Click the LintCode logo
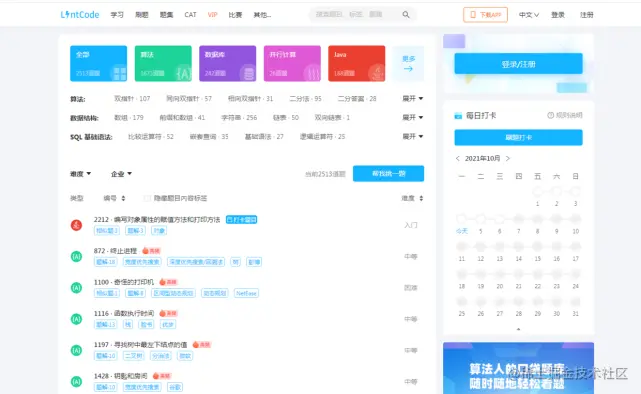The width and height of the screenshot is (641, 394). tap(80, 15)
